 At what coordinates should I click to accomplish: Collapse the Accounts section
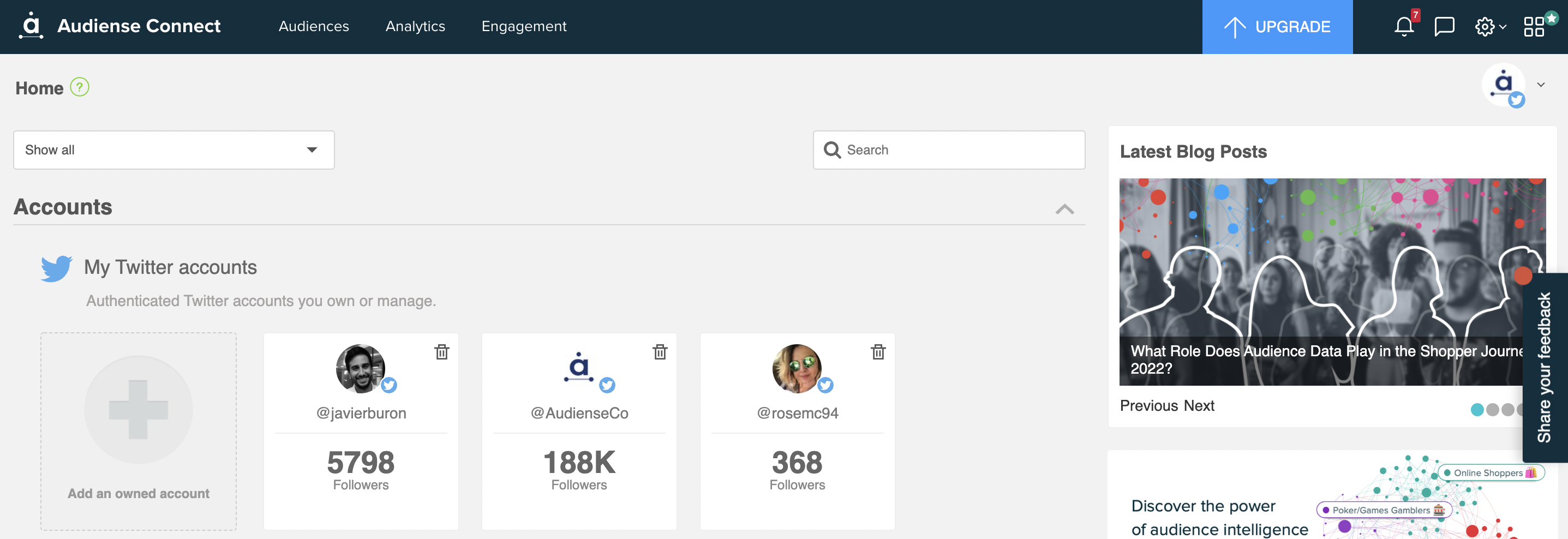(1064, 209)
